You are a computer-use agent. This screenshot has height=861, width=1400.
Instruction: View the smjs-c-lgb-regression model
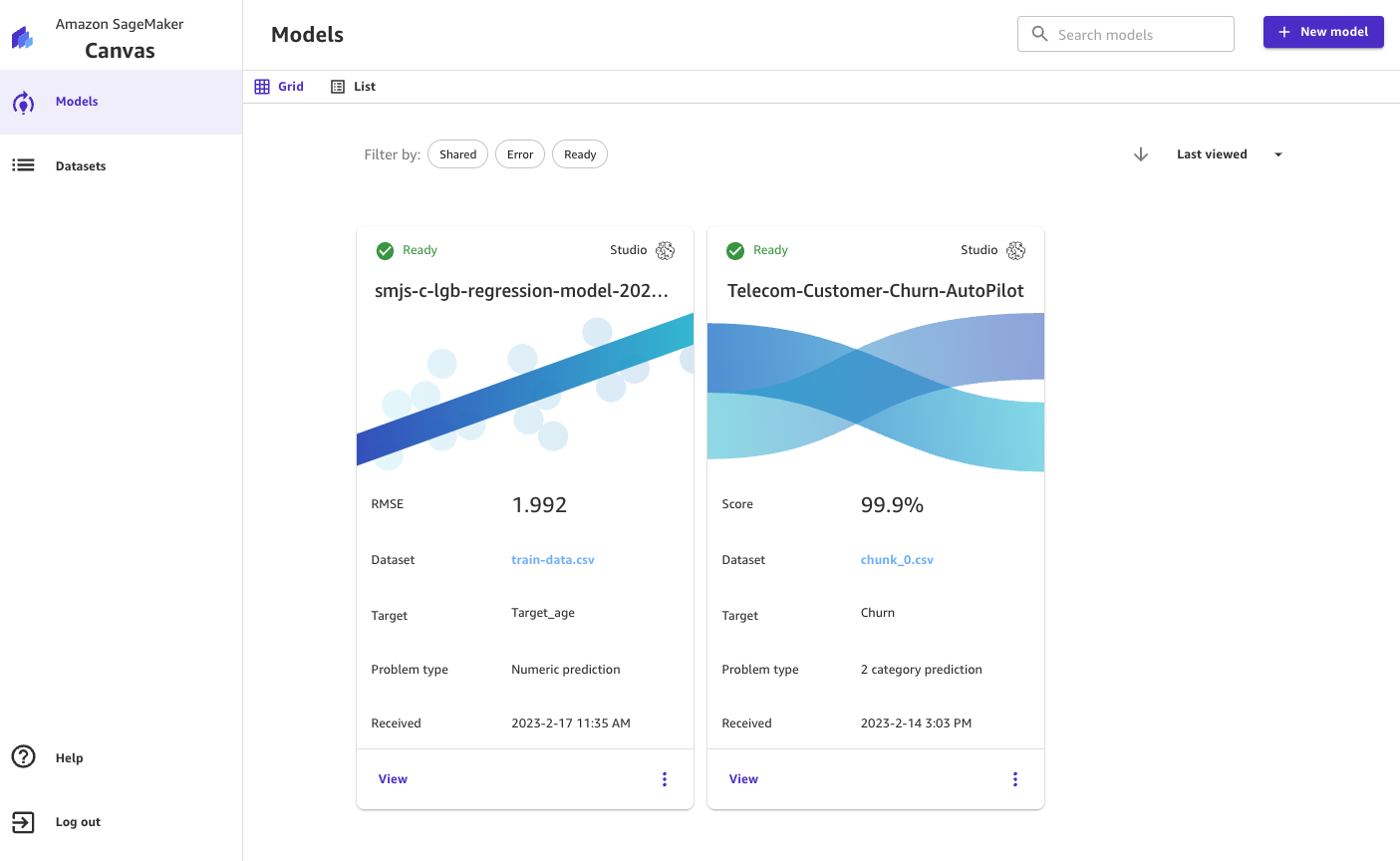click(393, 779)
